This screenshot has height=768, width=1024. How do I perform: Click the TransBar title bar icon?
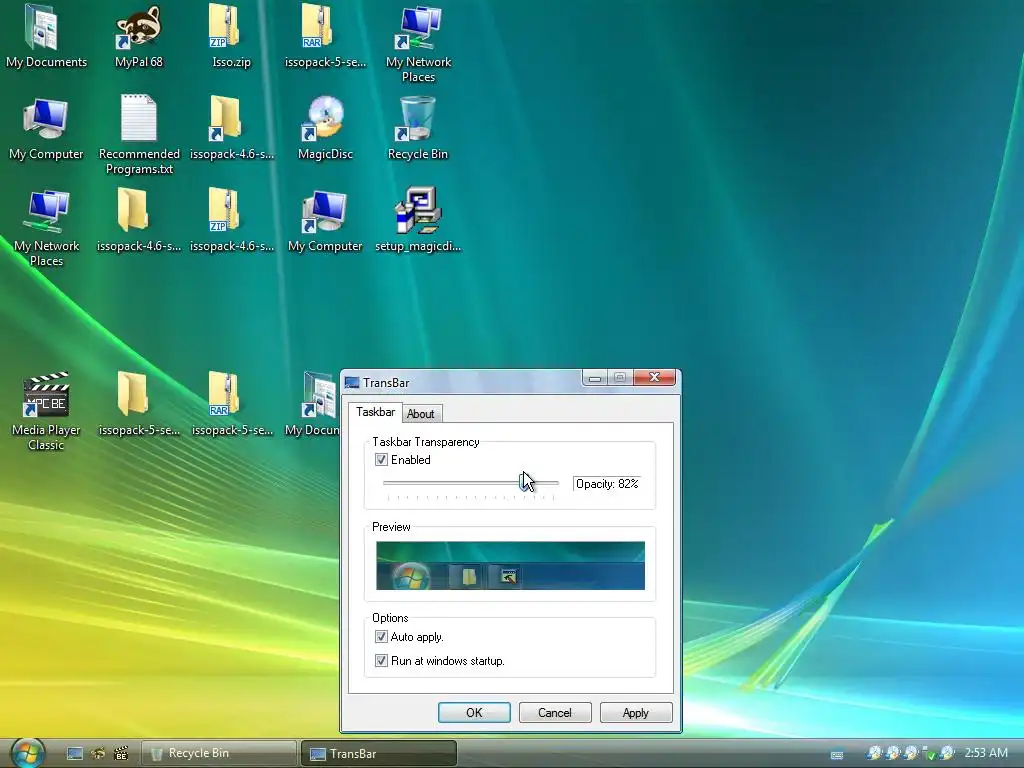(352, 382)
